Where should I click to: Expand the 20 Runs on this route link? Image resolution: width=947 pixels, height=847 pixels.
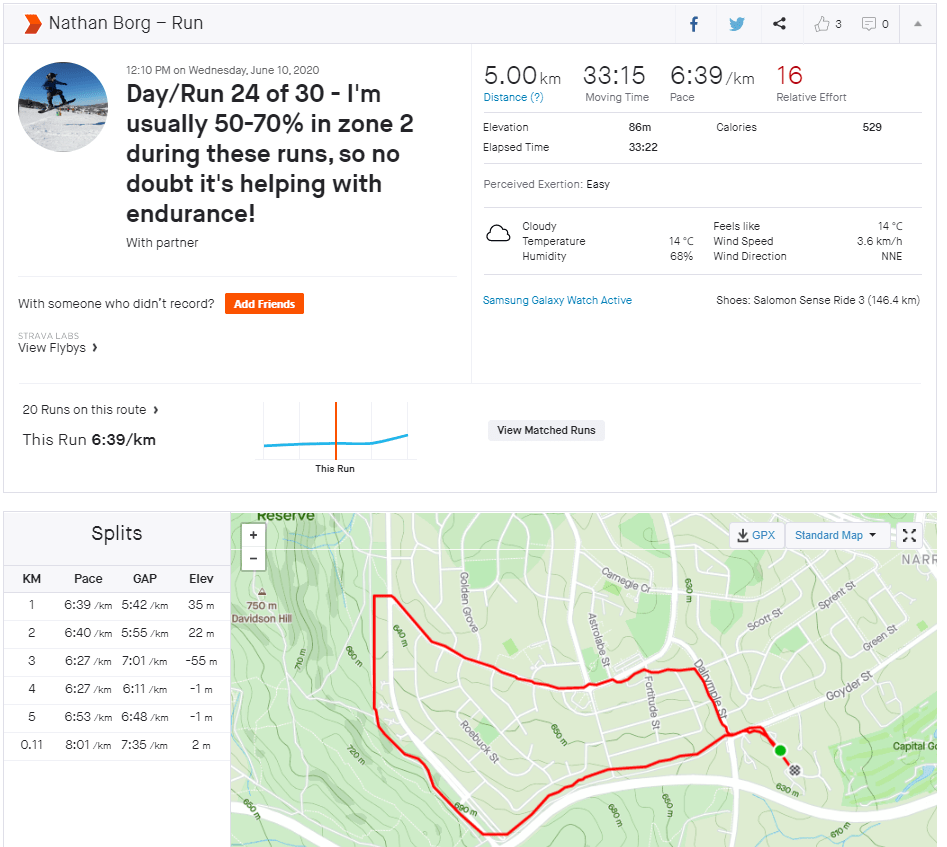click(x=90, y=410)
